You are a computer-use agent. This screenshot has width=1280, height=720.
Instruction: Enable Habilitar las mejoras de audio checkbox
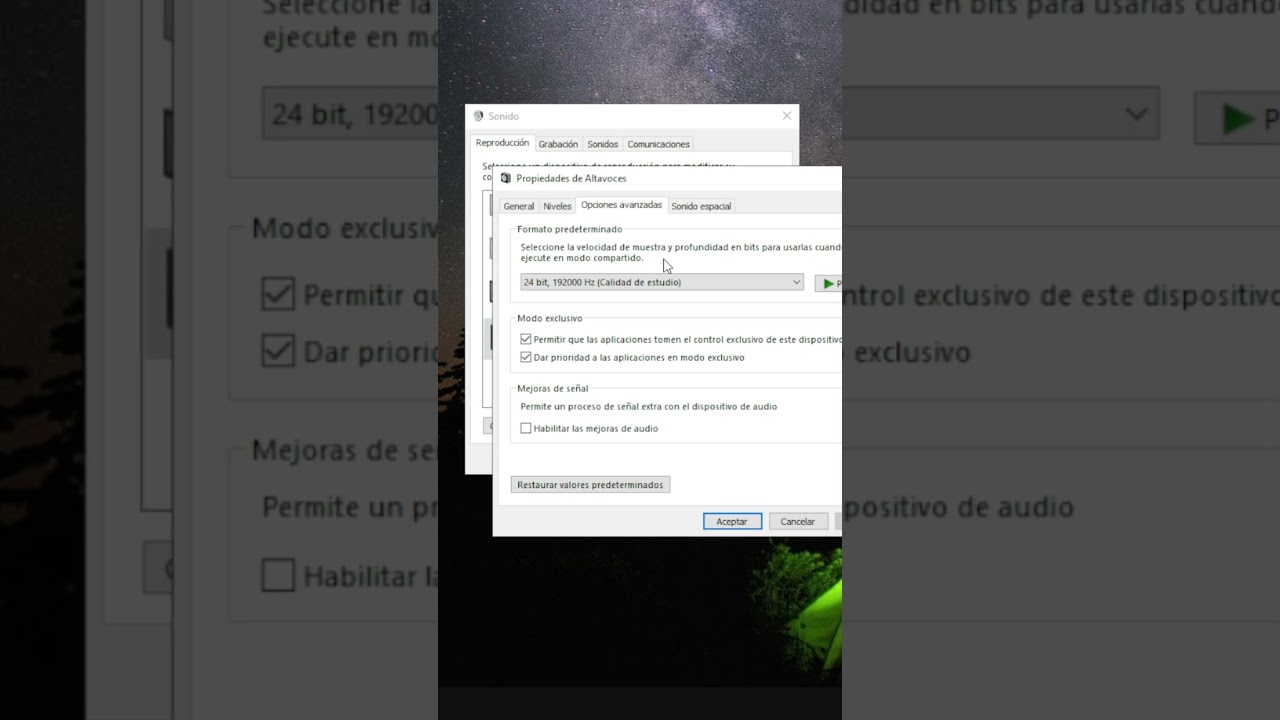point(526,428)
